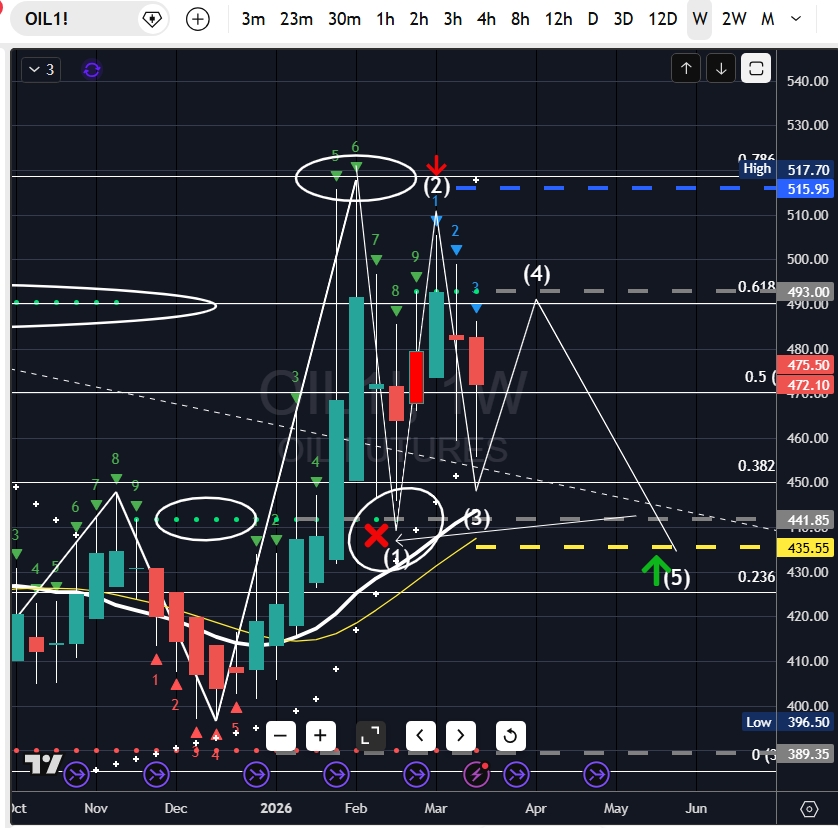Click the (5) wave label

677,578
